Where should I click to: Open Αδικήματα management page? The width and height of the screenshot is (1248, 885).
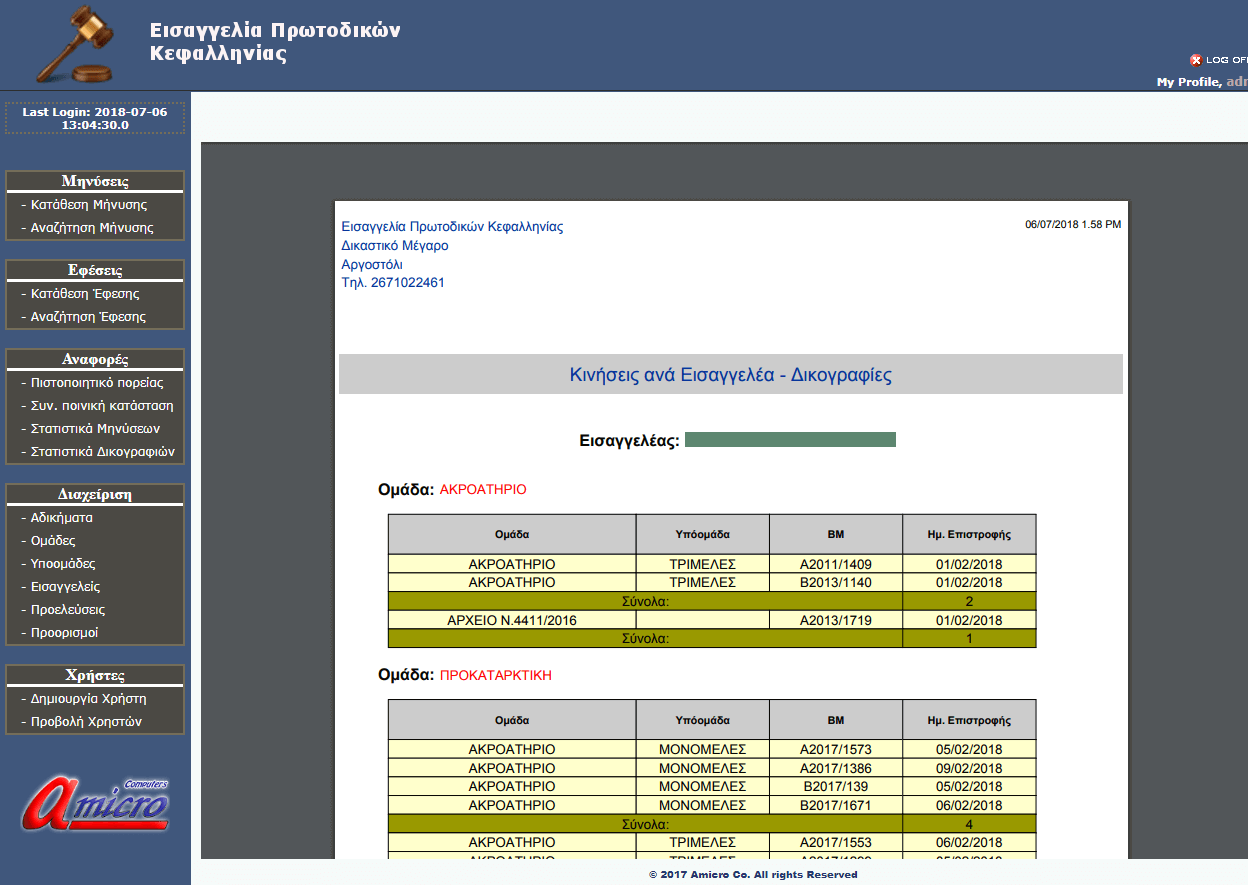click(62, 518)
